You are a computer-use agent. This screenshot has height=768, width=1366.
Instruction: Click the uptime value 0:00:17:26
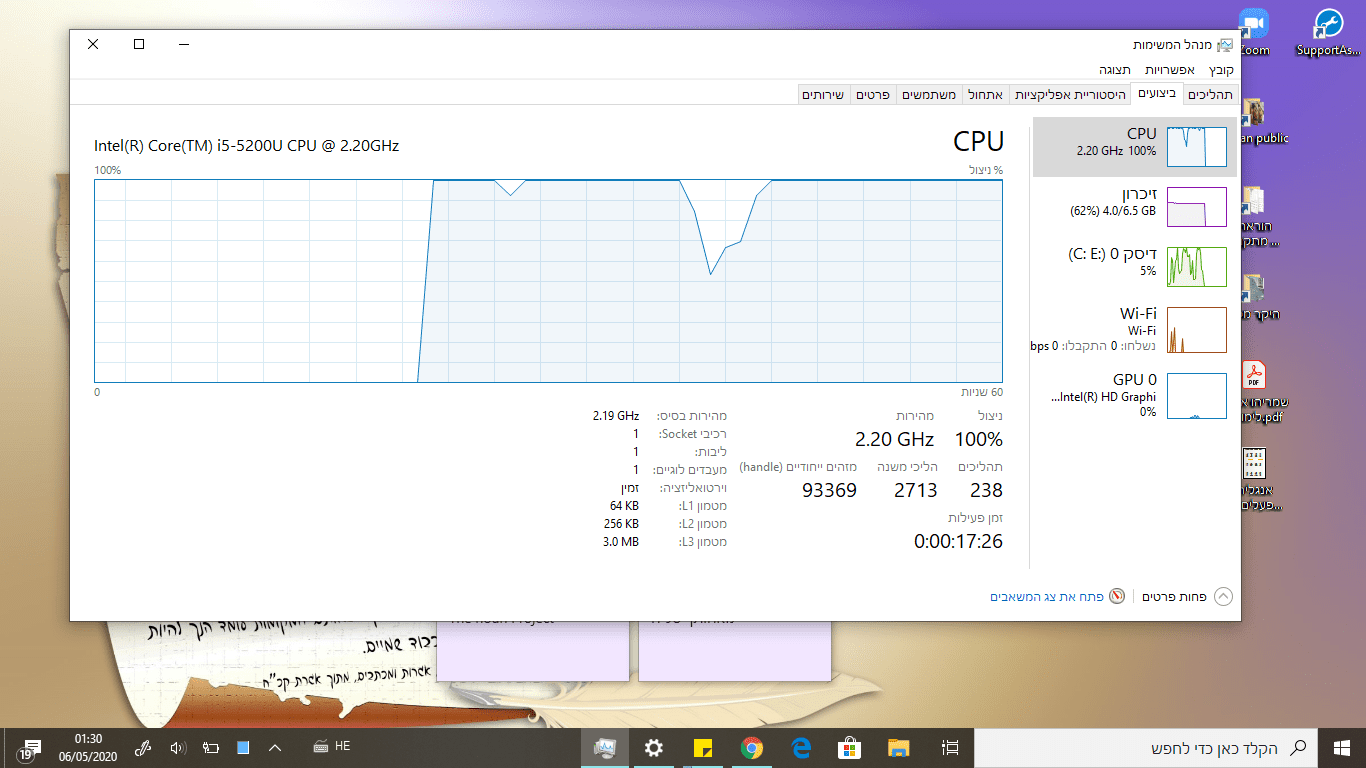pos(958,541)
